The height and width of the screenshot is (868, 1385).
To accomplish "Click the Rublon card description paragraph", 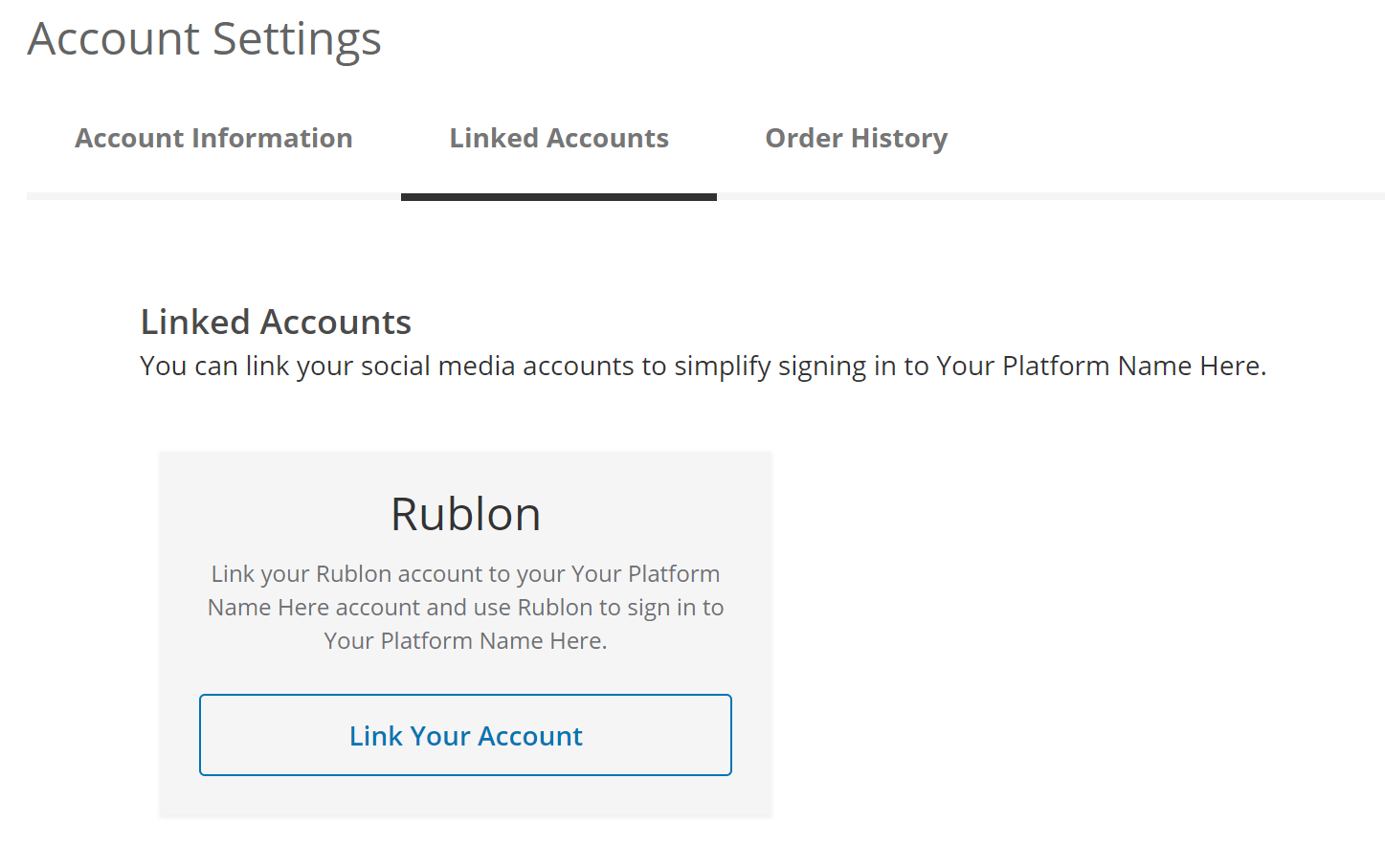I will pyautogui.click(x=465, y=607).
